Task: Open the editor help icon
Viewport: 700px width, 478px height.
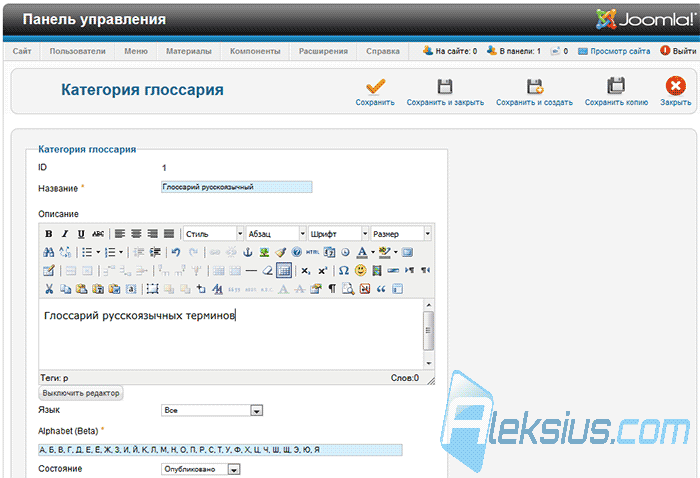Action: click(x=296, y=252)
